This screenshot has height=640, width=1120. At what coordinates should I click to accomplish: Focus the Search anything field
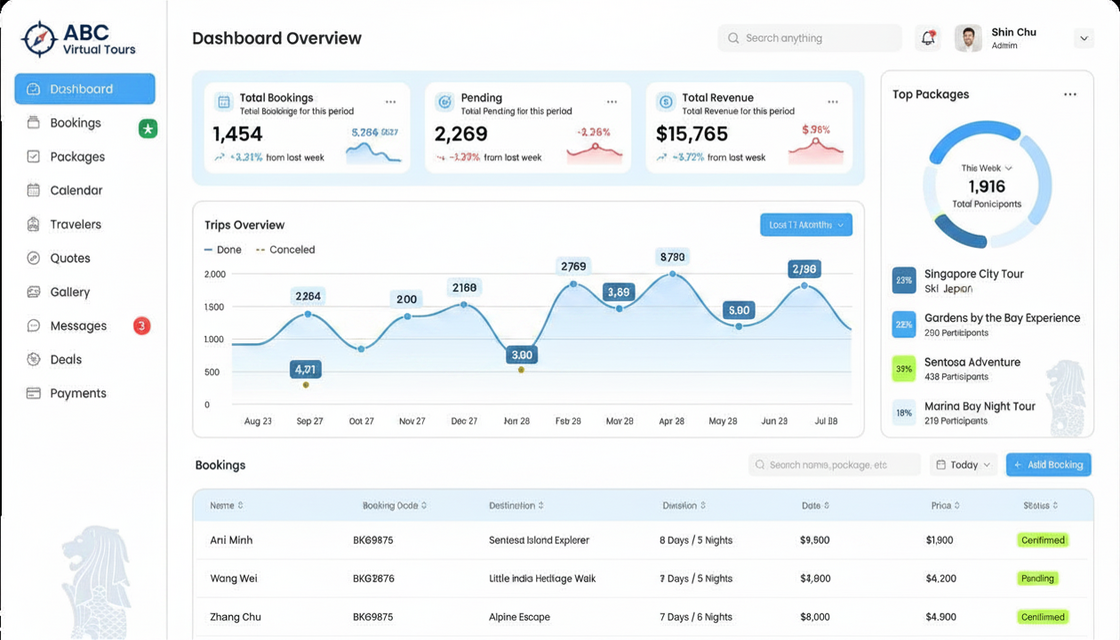(x=809, y=38)
